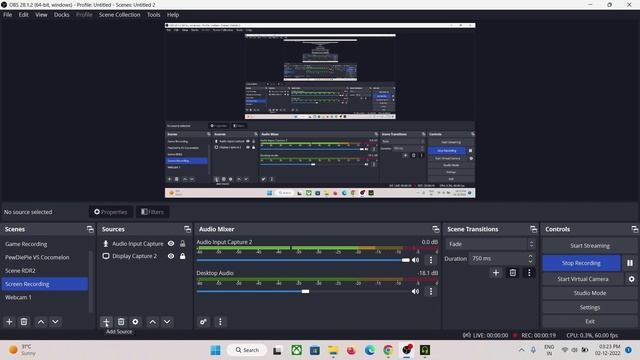Add a configurable transition with the plus icon
Viewport: 640px width, 360px height.
click(x=496, y=273)
